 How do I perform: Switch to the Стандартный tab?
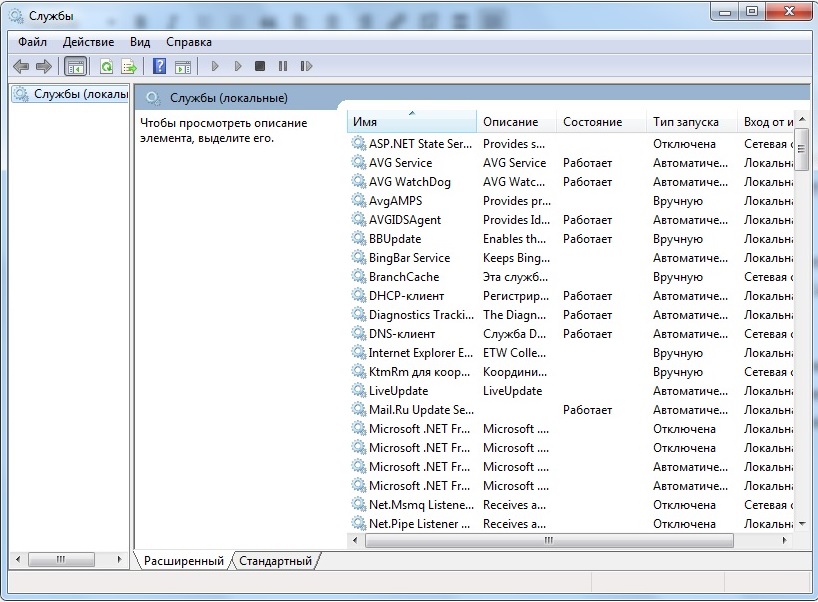coord(274,560)
